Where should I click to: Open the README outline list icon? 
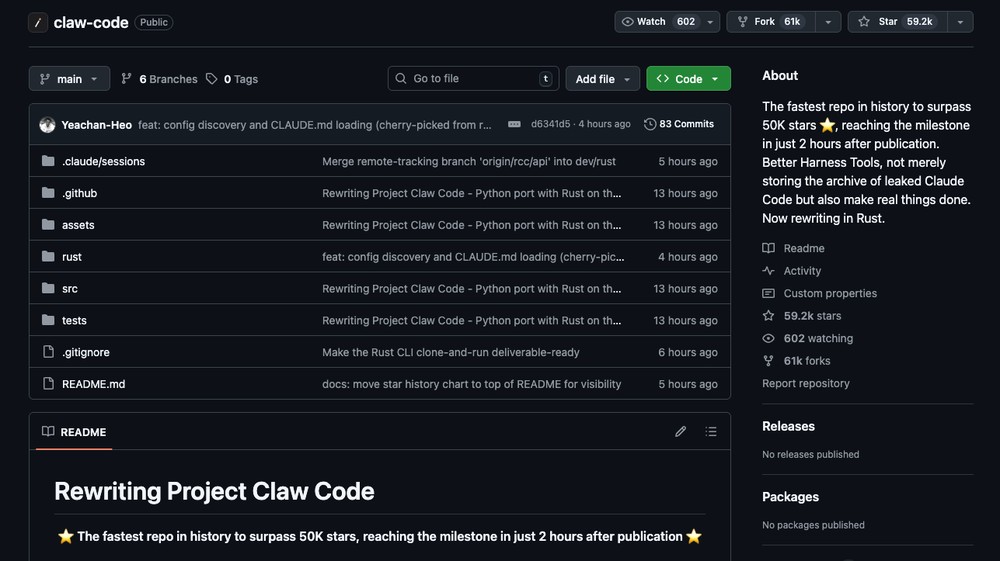tap(710, 432)
